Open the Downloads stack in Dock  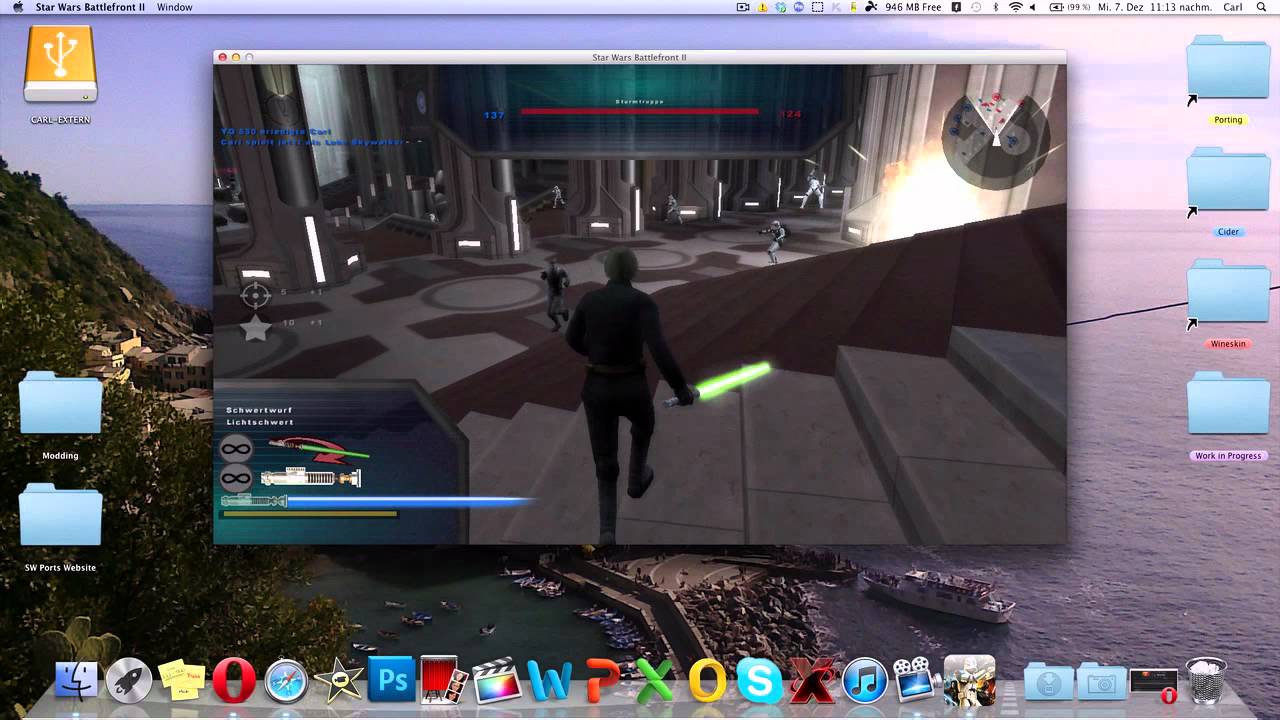[1048, 682]
